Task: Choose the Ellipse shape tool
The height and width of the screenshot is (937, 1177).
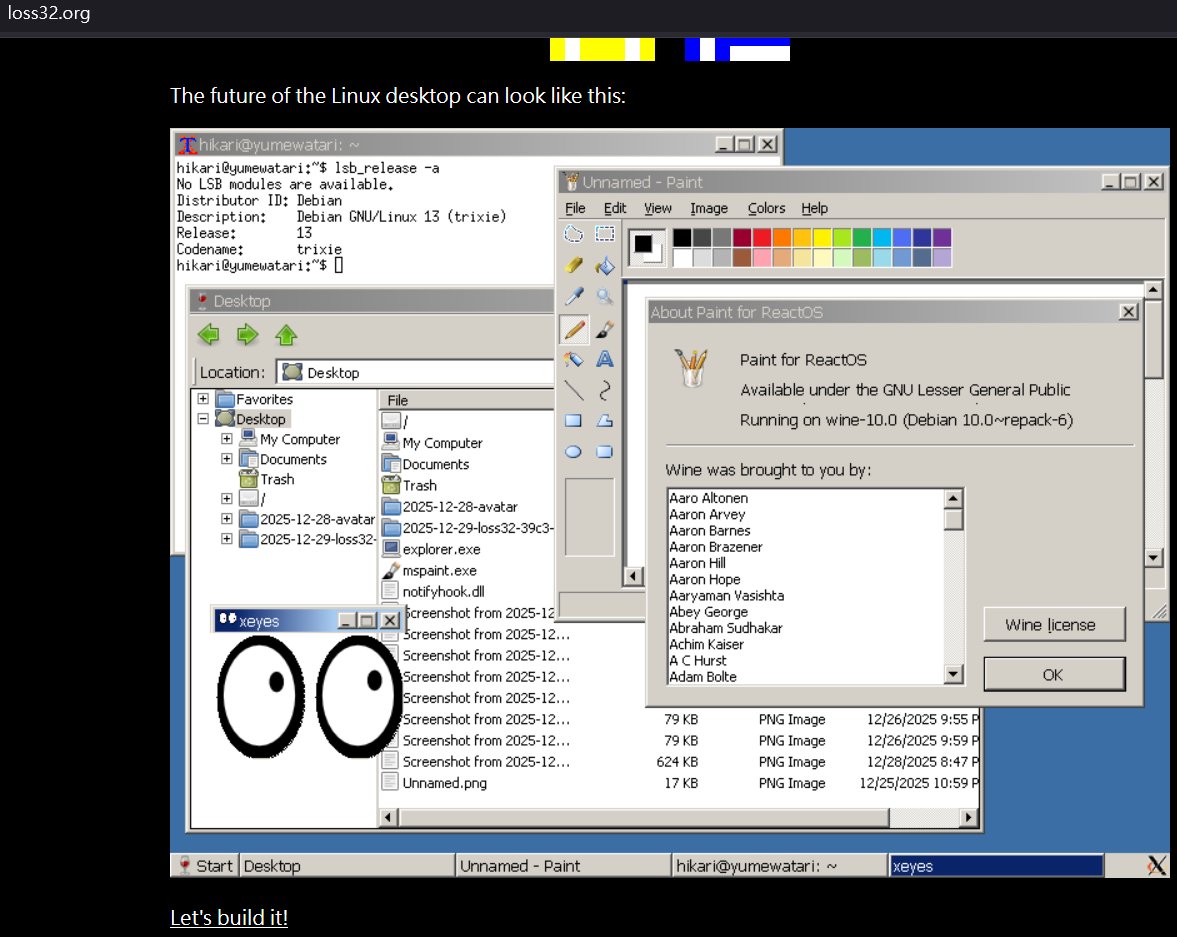Action: coord(574,451)
